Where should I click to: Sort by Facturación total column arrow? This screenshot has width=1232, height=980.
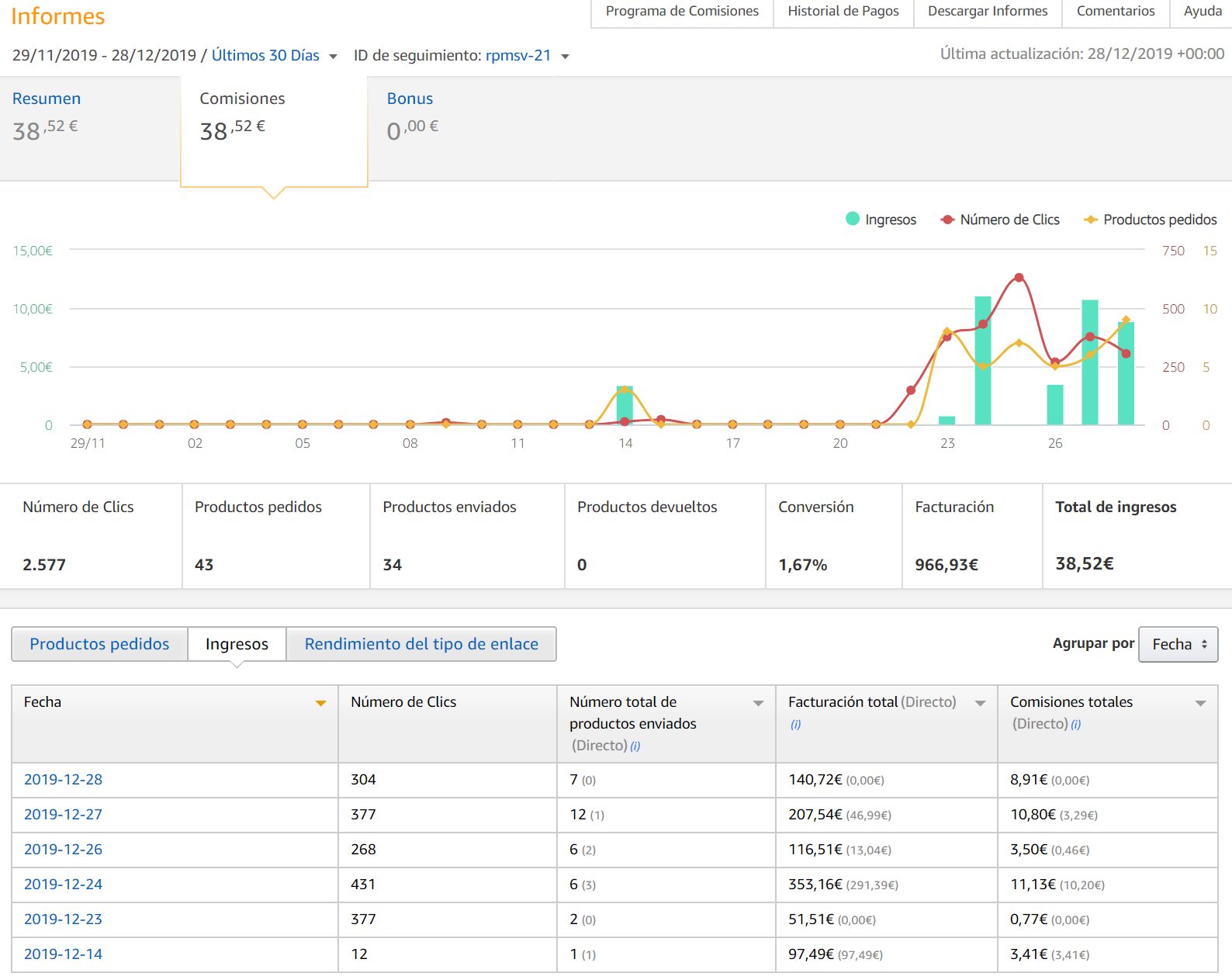tap(980, 703)
